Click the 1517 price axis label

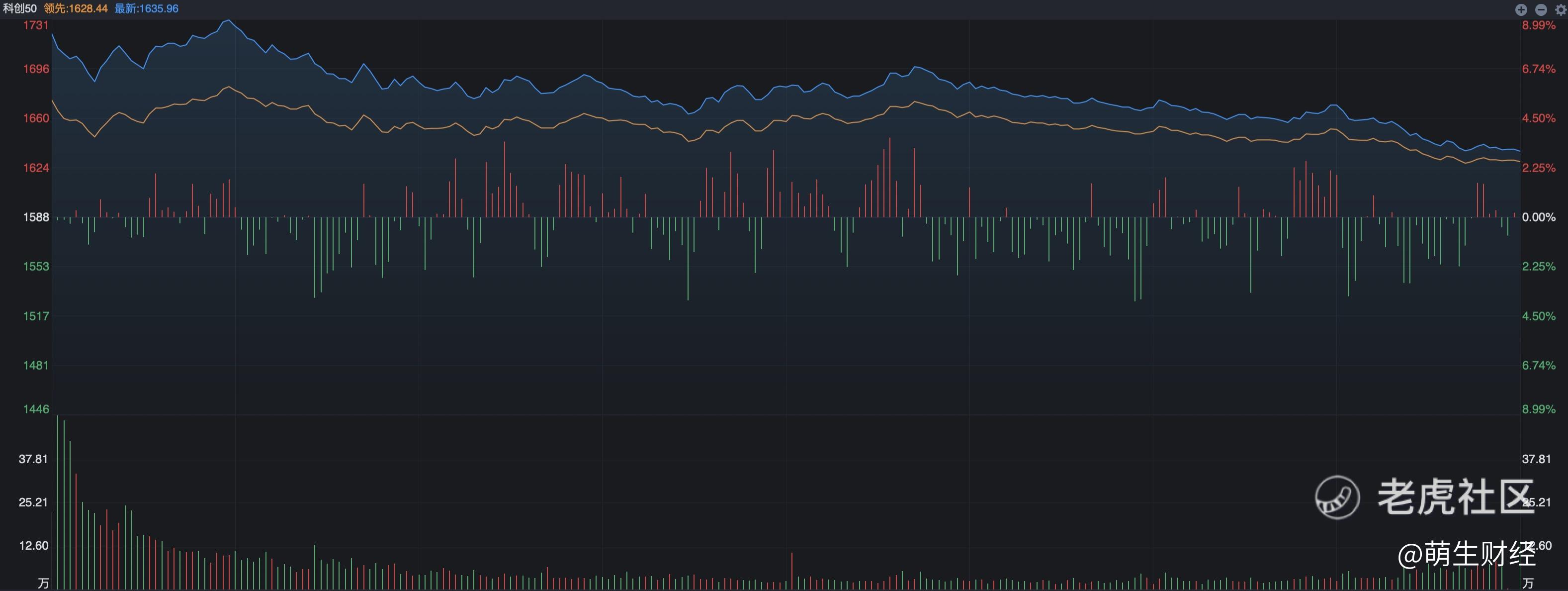point(36,315)
